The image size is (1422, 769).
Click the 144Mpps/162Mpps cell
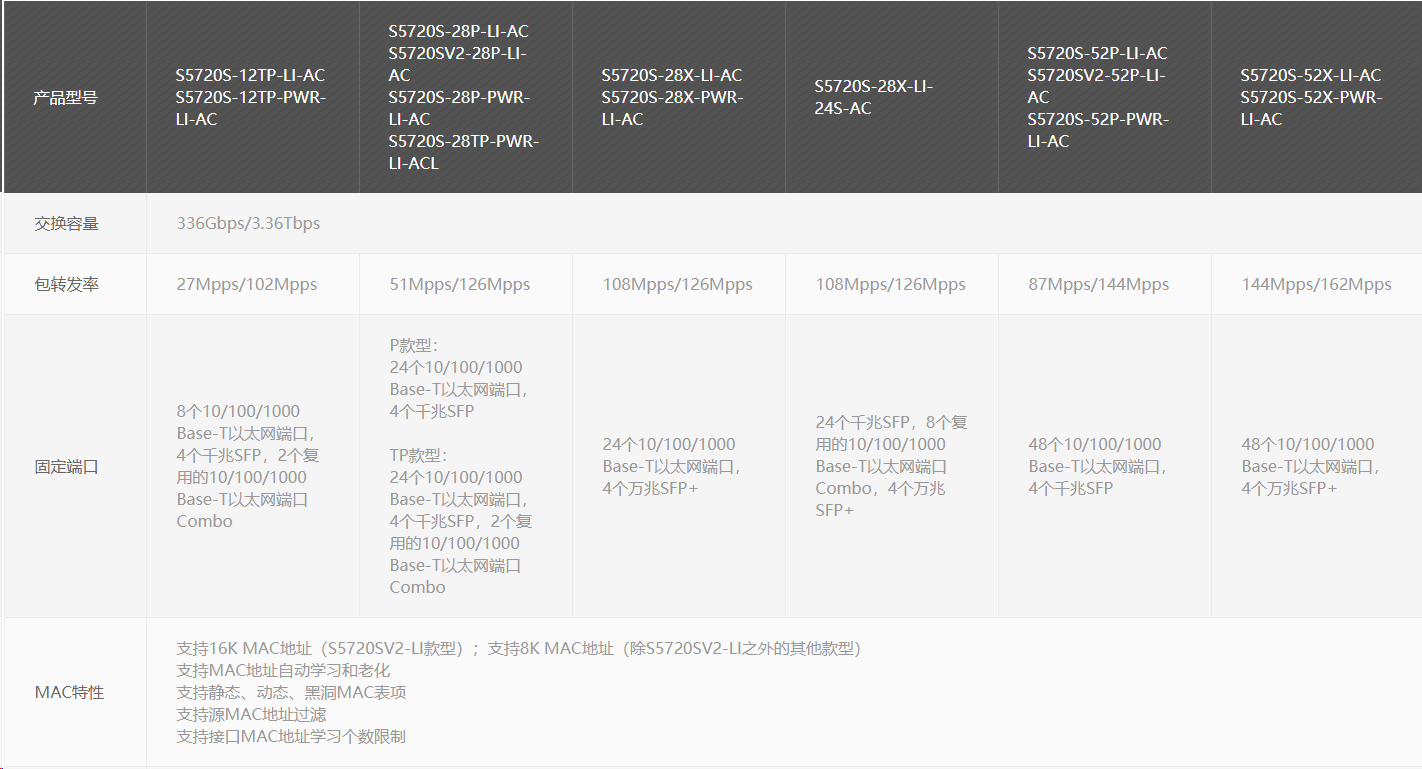click(x=1316, y=284)
